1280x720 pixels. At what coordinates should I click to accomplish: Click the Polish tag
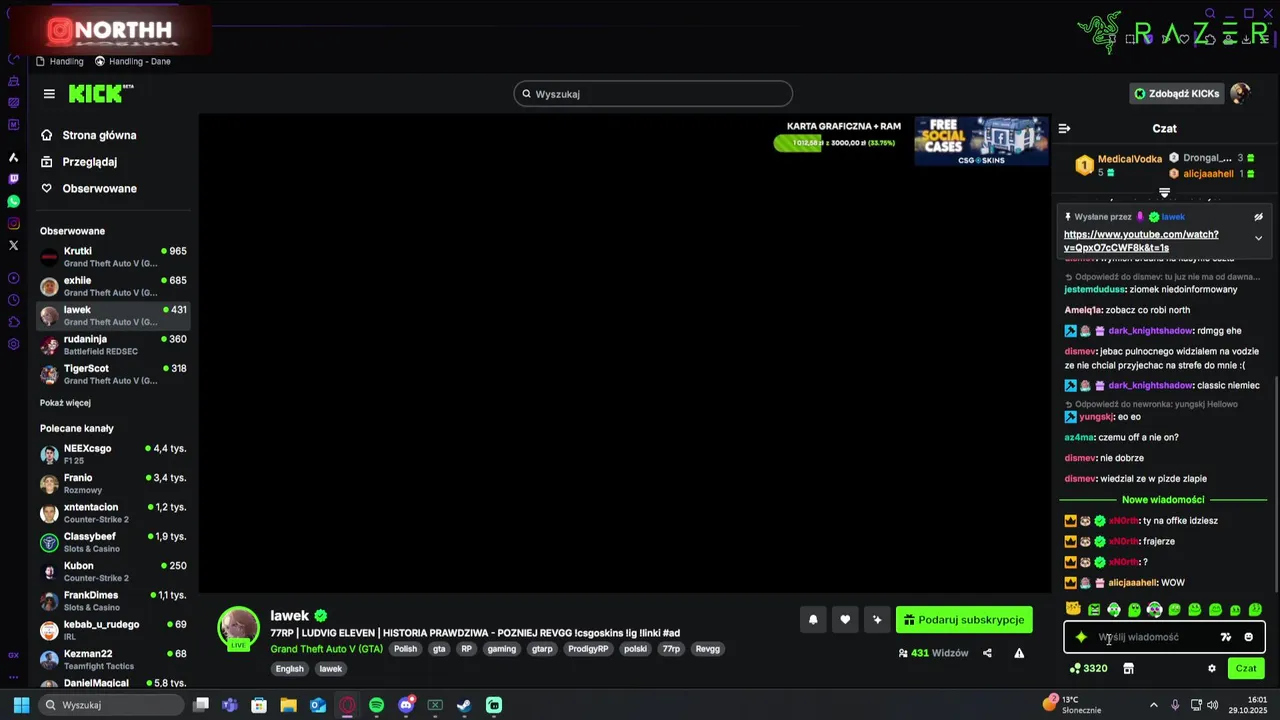[405, 649]
